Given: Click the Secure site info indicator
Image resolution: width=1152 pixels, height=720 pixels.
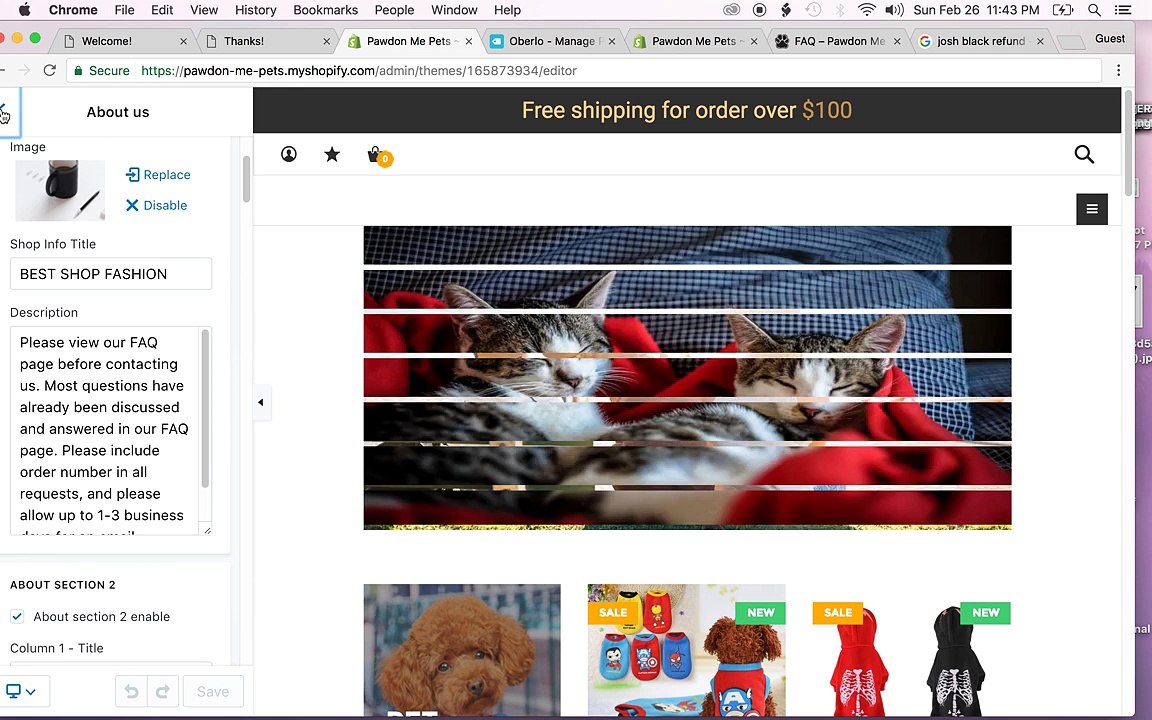Looking at the screenshot, I should click(101, 71).
